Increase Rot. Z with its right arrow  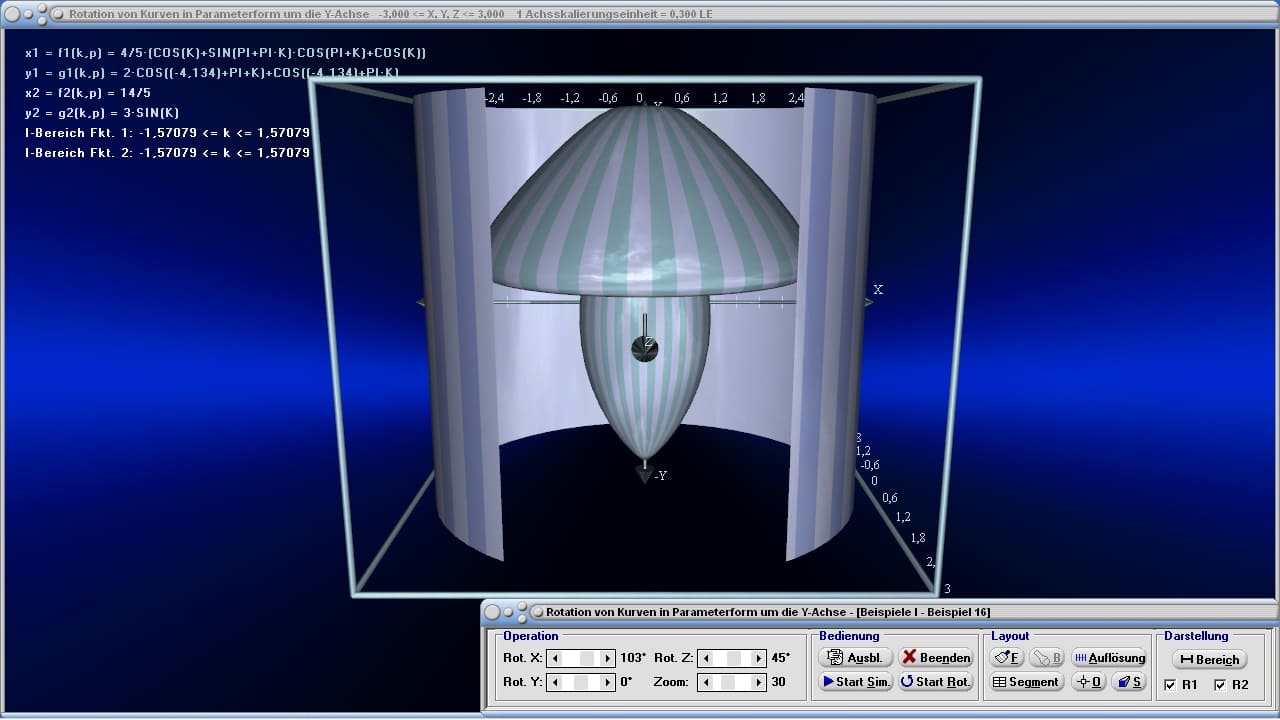(x=757, y=658)
